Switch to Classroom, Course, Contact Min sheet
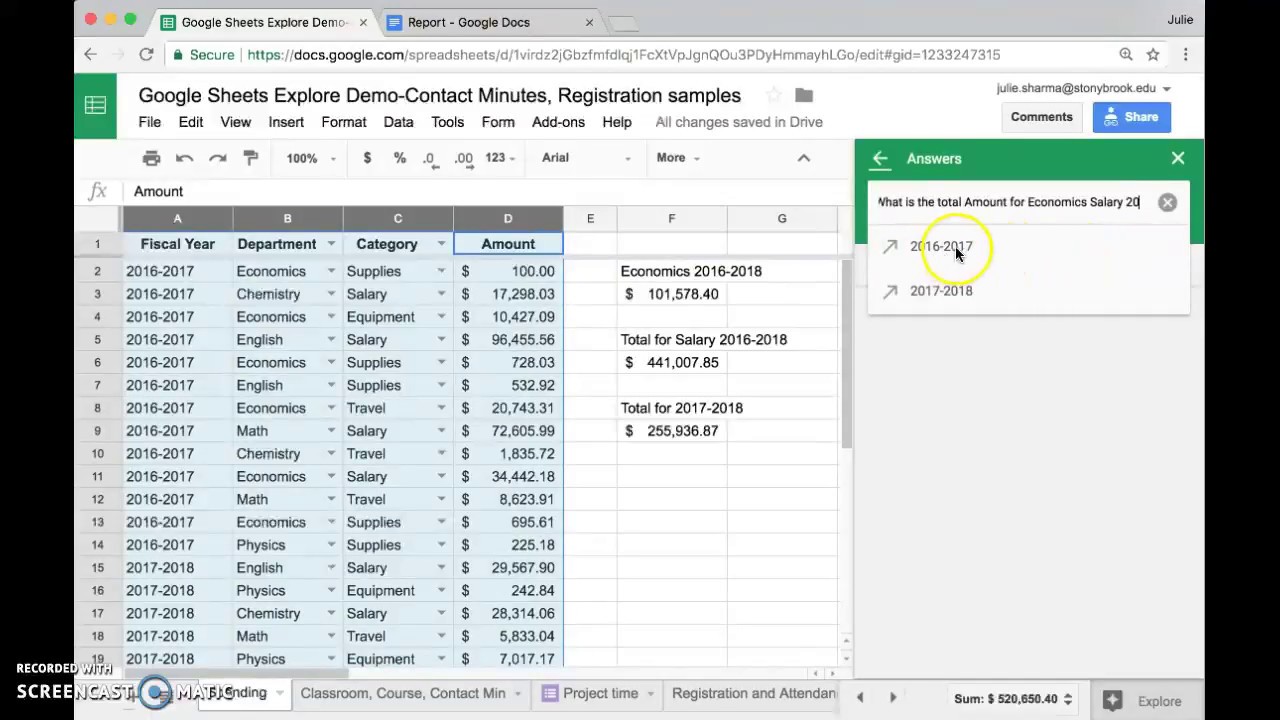 tap(403, 693)
